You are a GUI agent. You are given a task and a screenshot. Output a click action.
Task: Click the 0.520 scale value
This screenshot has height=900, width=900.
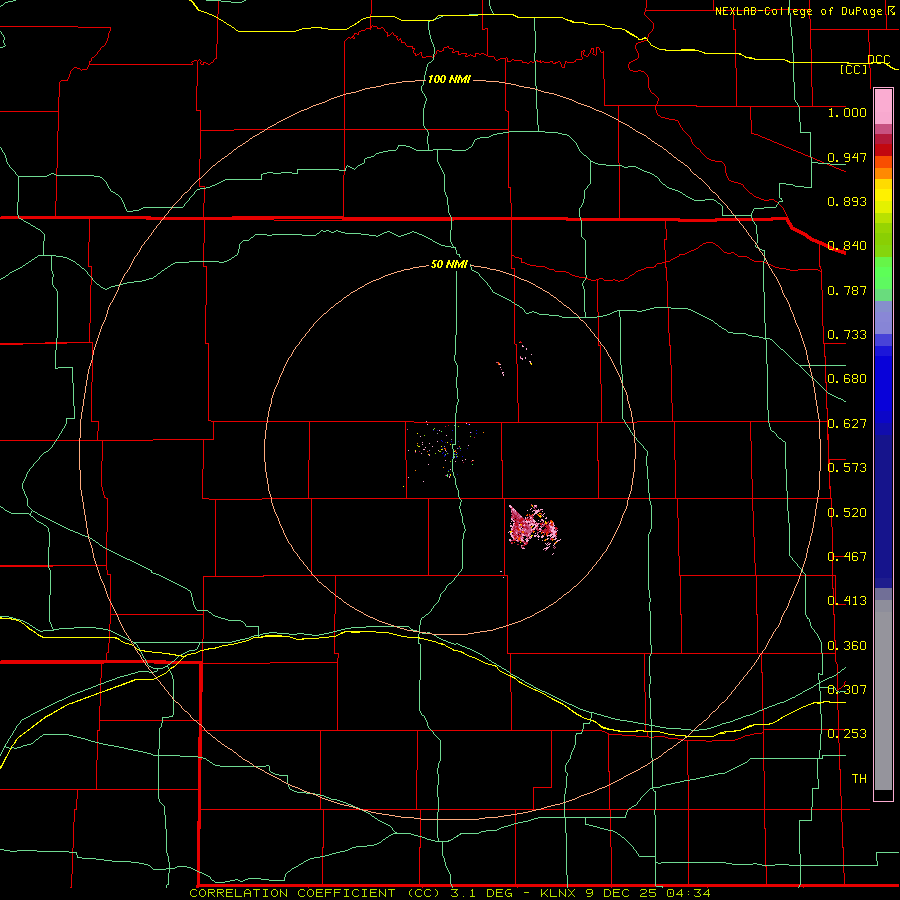[x=847, y=513]
